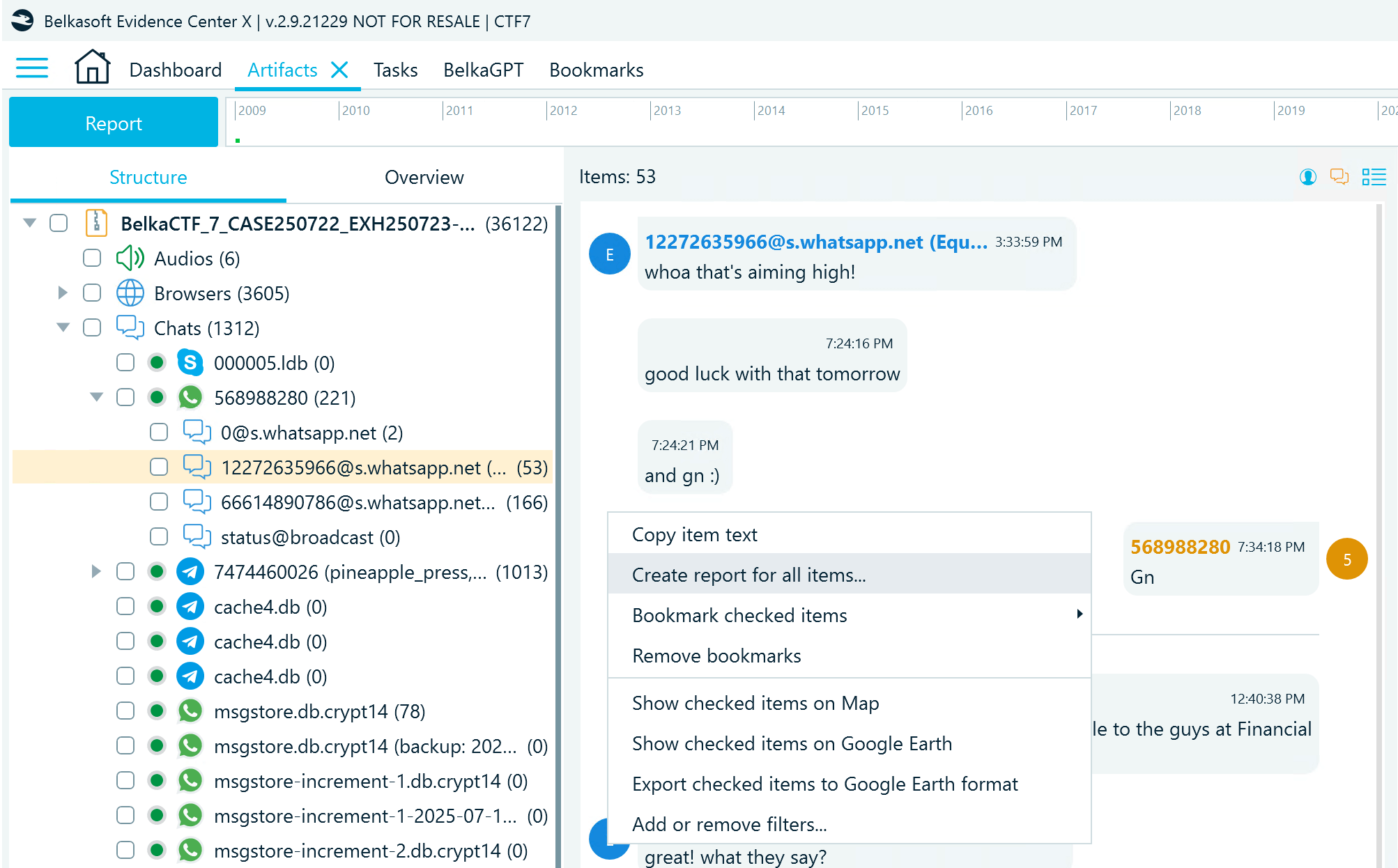Viewport: 1398px width, 868px height.
Task: Click the Report button
Action: (113, 123)
